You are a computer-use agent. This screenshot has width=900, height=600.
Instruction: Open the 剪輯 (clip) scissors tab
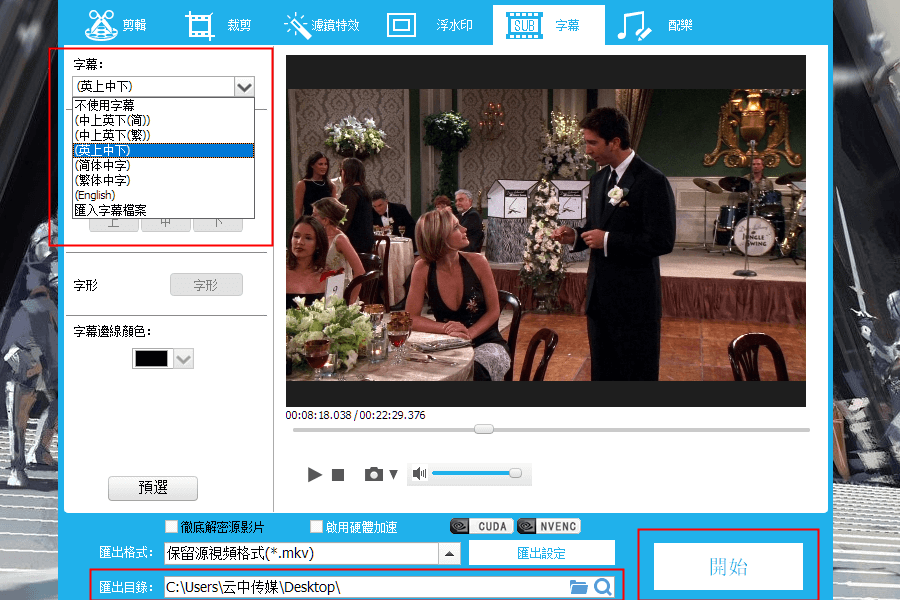[117, 25]
